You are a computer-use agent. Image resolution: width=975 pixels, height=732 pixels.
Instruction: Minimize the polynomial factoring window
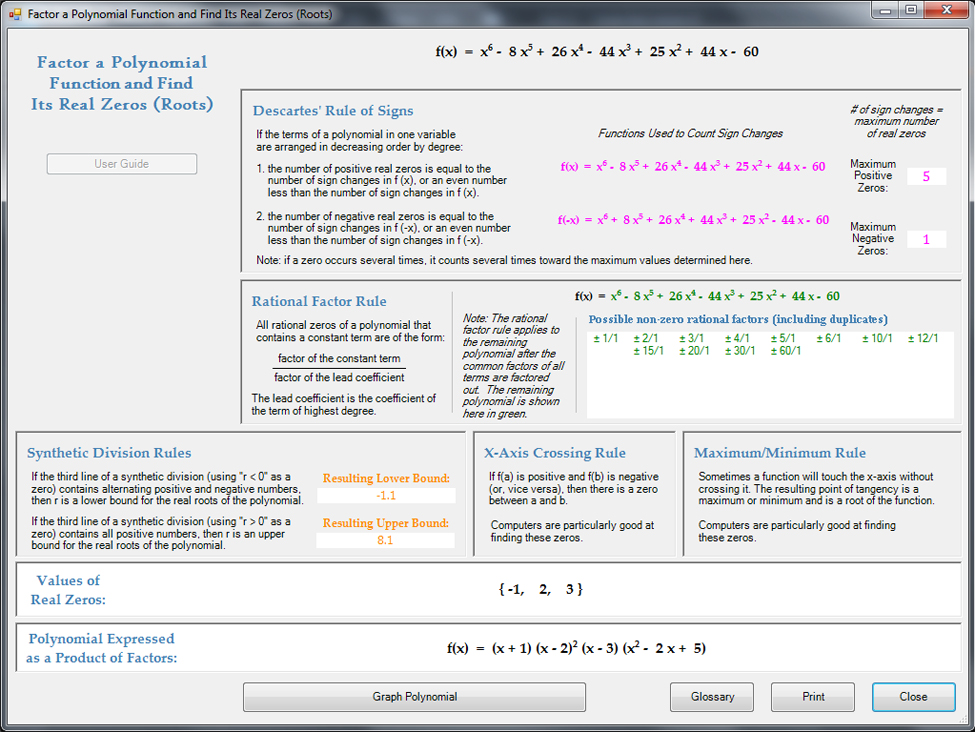(x=886, y=10)
